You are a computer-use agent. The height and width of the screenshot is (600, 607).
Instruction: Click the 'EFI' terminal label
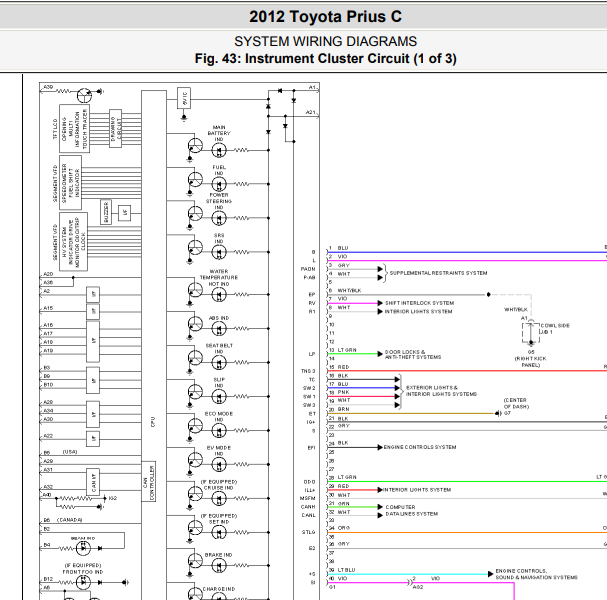pos(312,448)
